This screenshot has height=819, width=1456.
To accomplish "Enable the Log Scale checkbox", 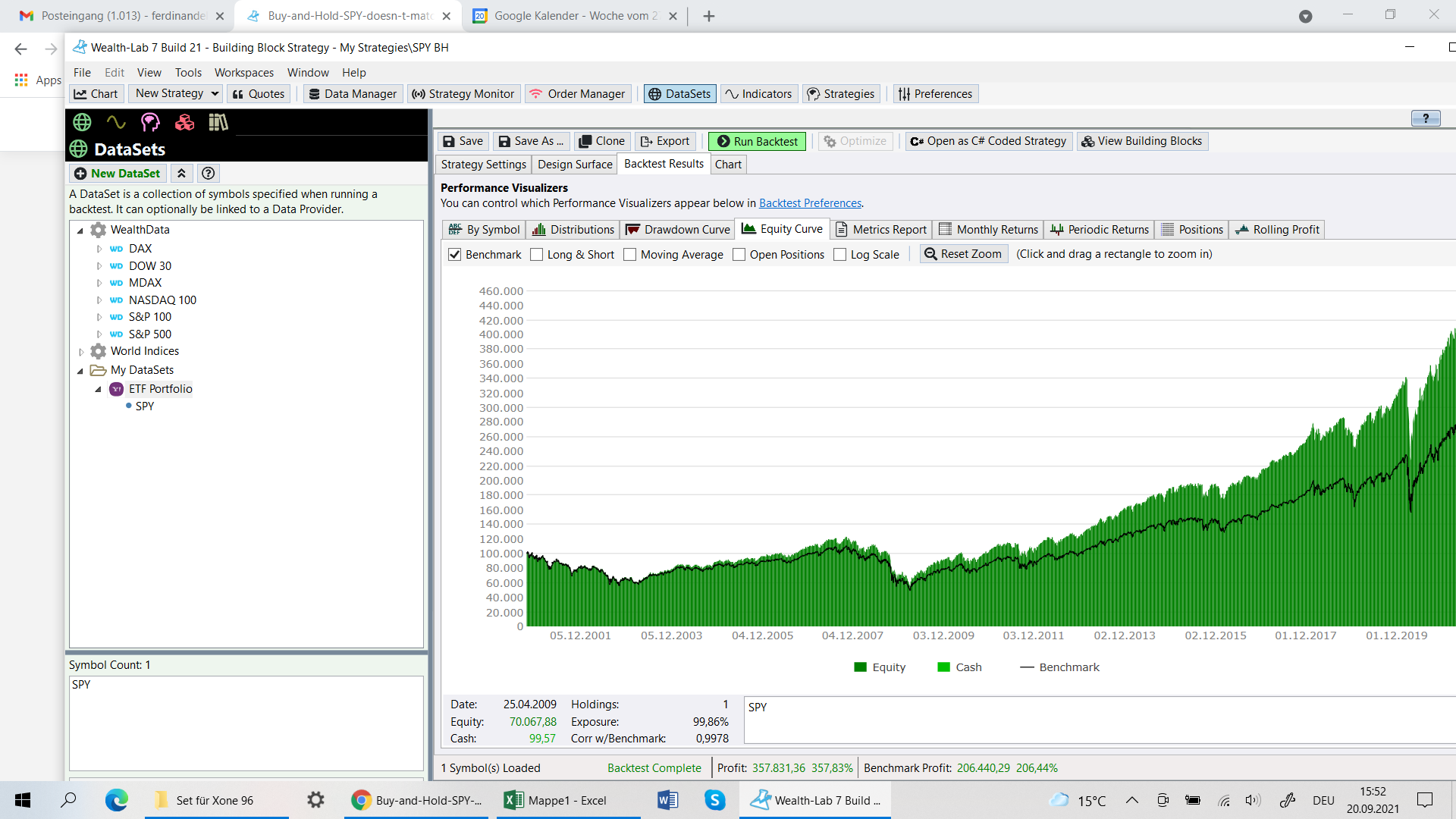I will [x=839, y=255].
